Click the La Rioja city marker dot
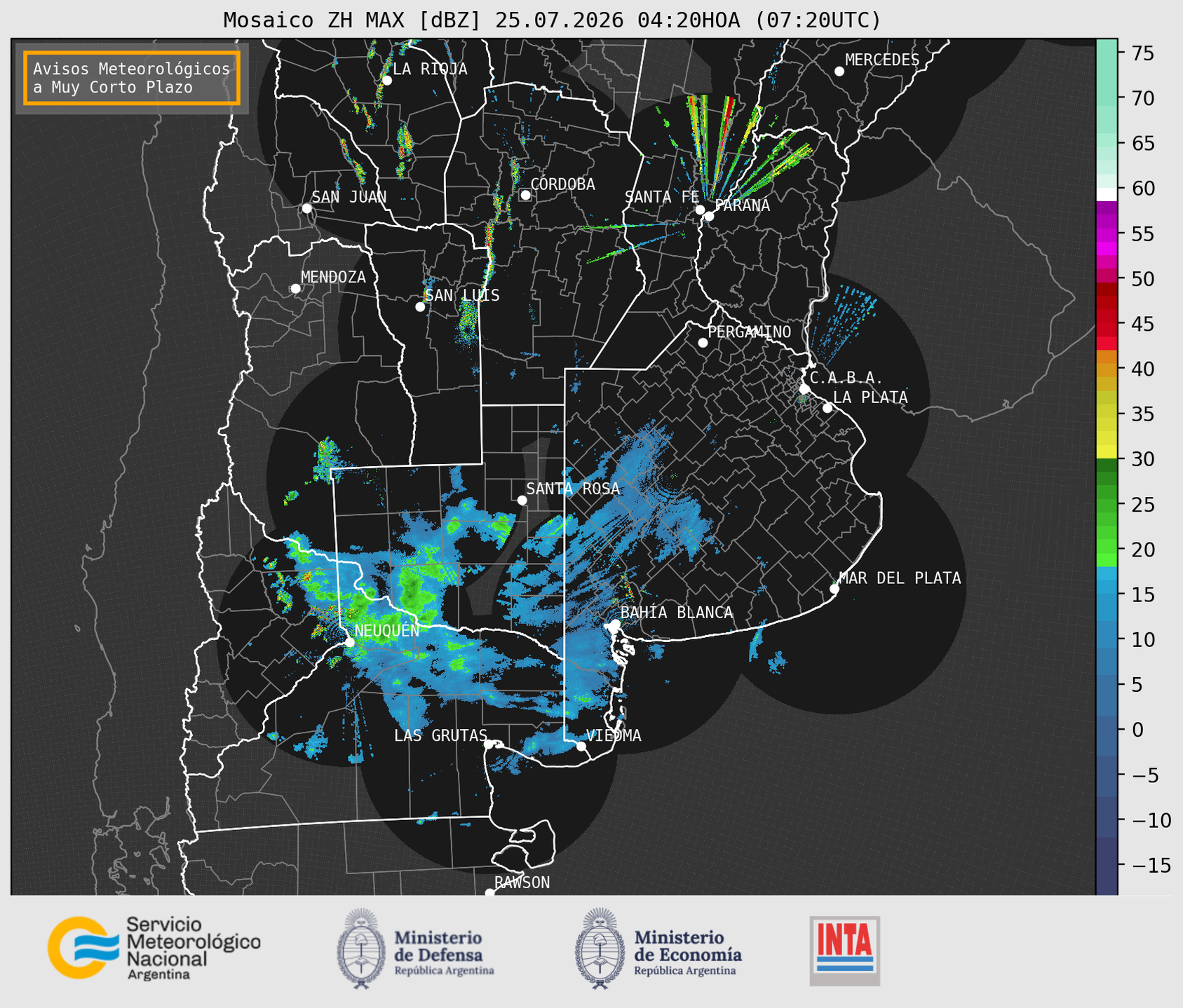The image size is (1183, 1008). (x=386, y=81)
